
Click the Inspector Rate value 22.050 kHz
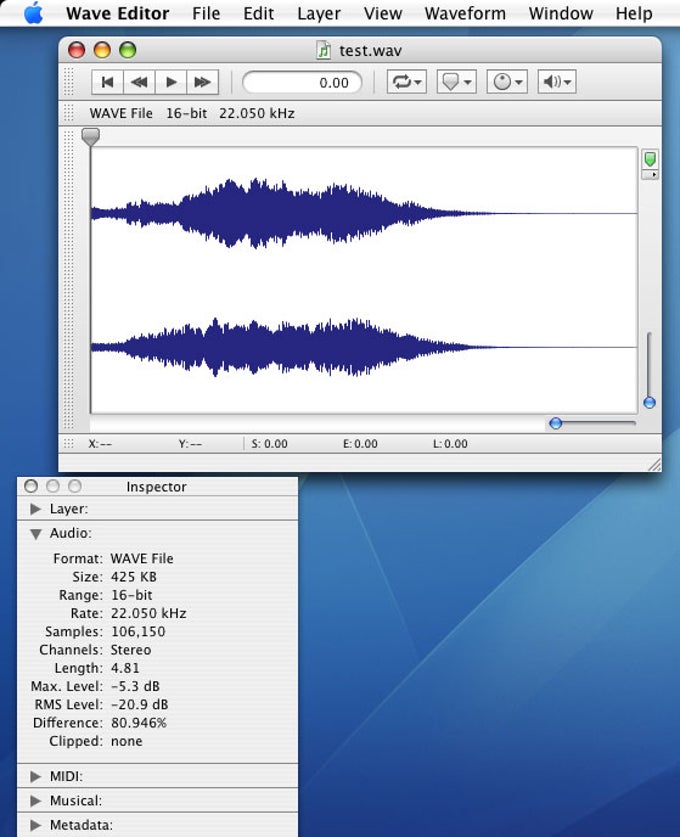(x=148, y=613)
